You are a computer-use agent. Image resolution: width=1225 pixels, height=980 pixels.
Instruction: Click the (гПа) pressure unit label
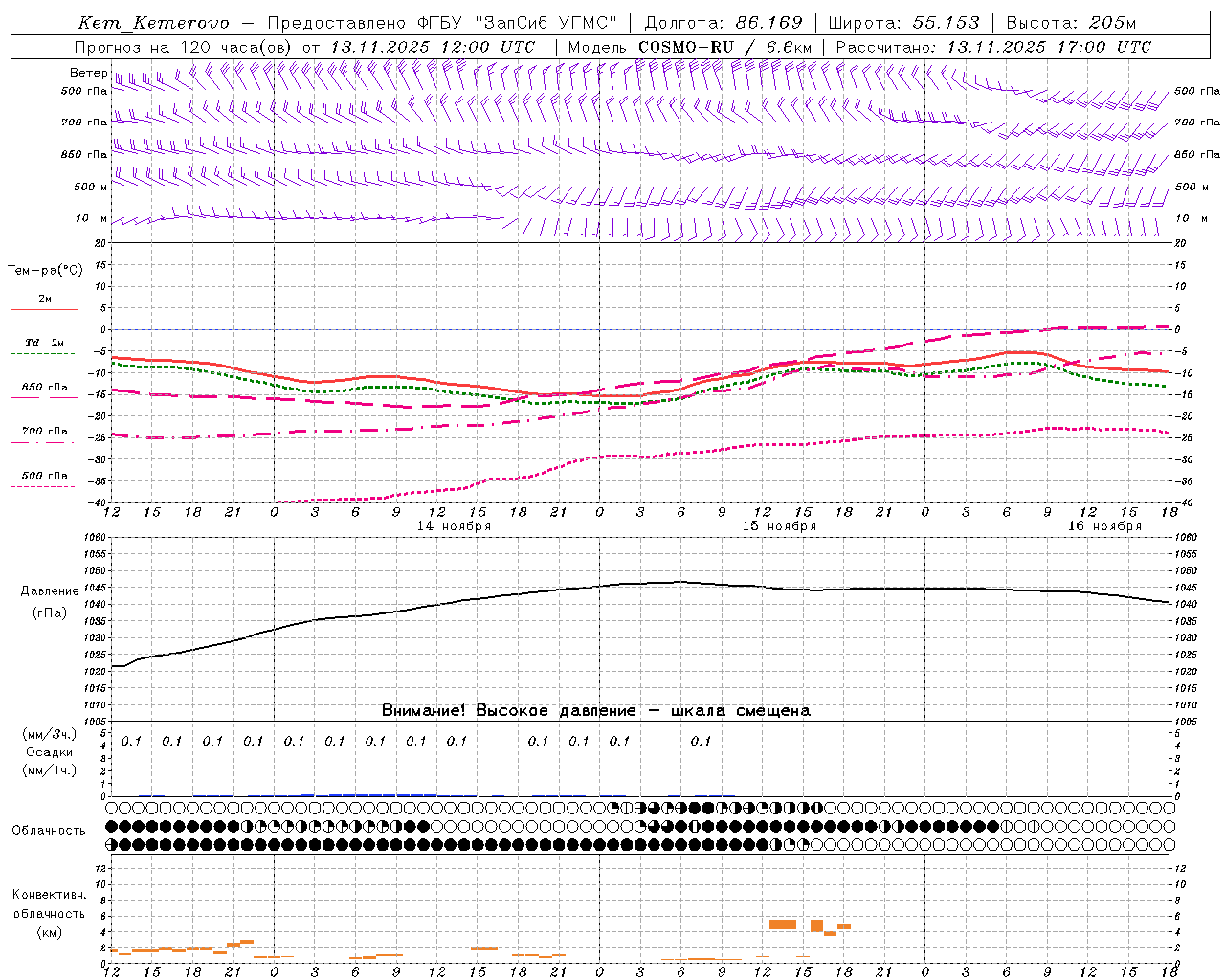pos(49,613)
